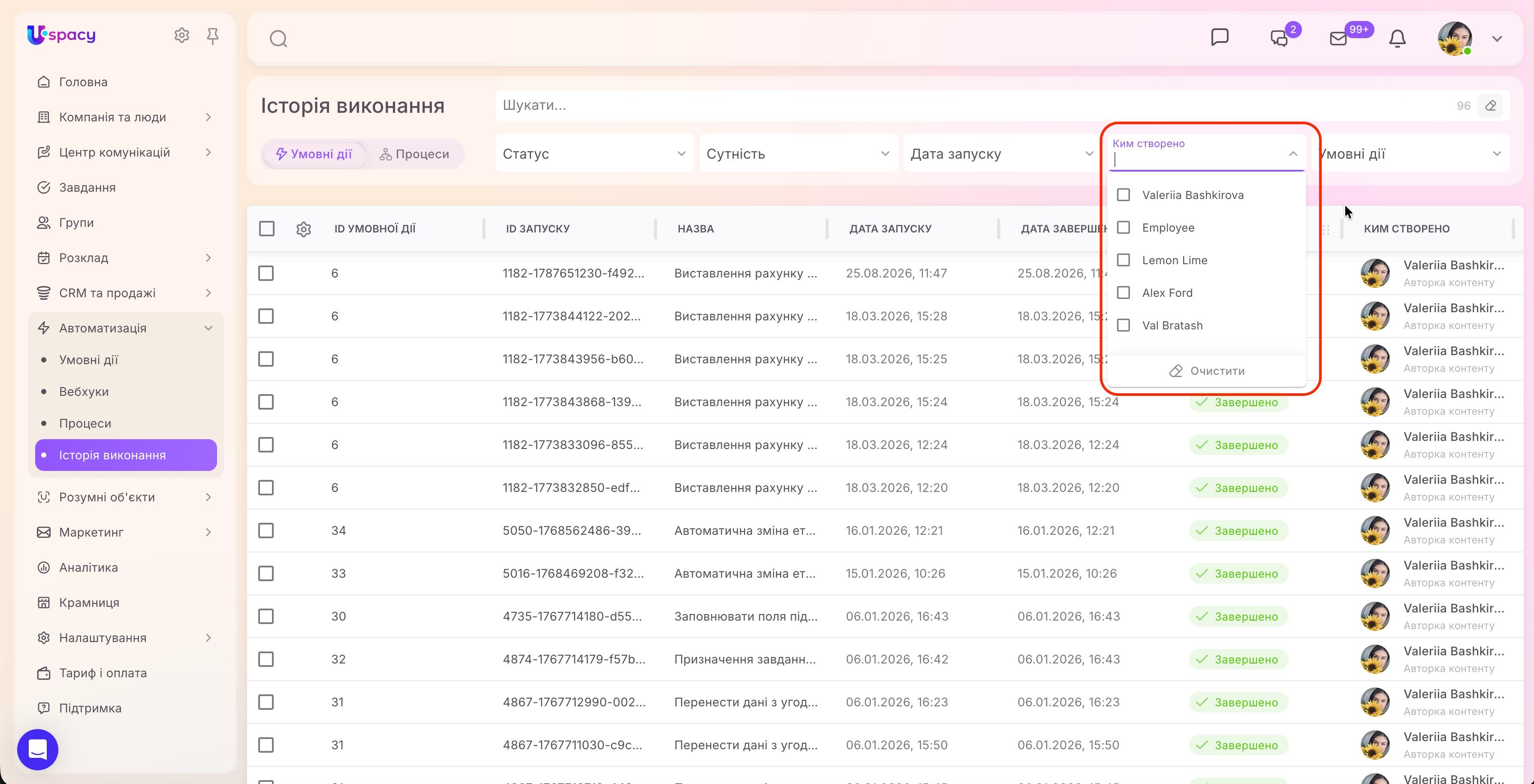
Task: Expand Компанія та люди section
Action: (x=208, y=117)
